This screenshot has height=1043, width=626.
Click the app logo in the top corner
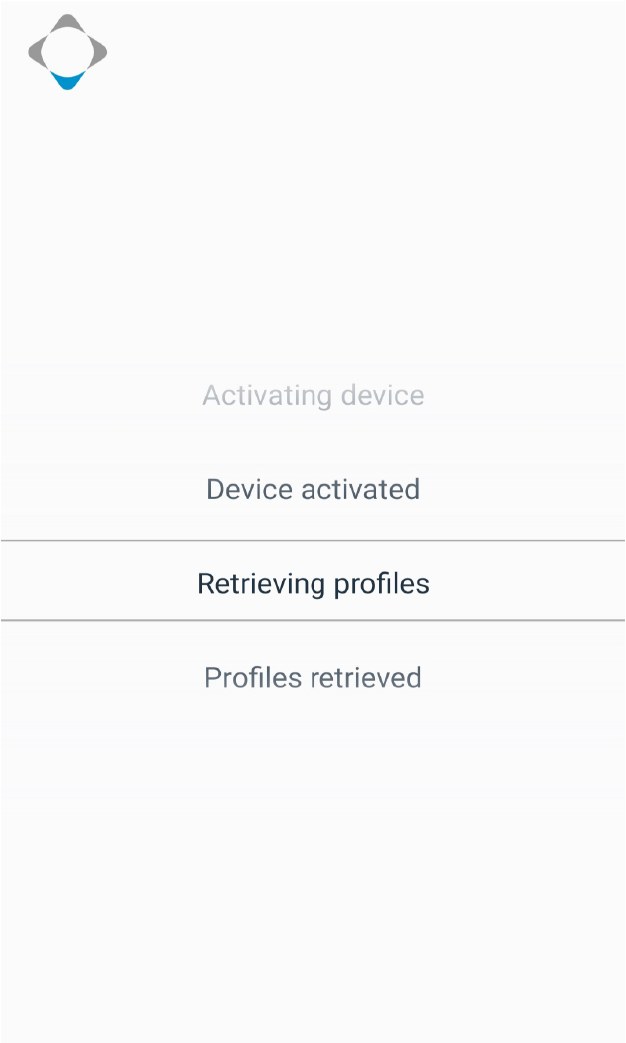67,52
